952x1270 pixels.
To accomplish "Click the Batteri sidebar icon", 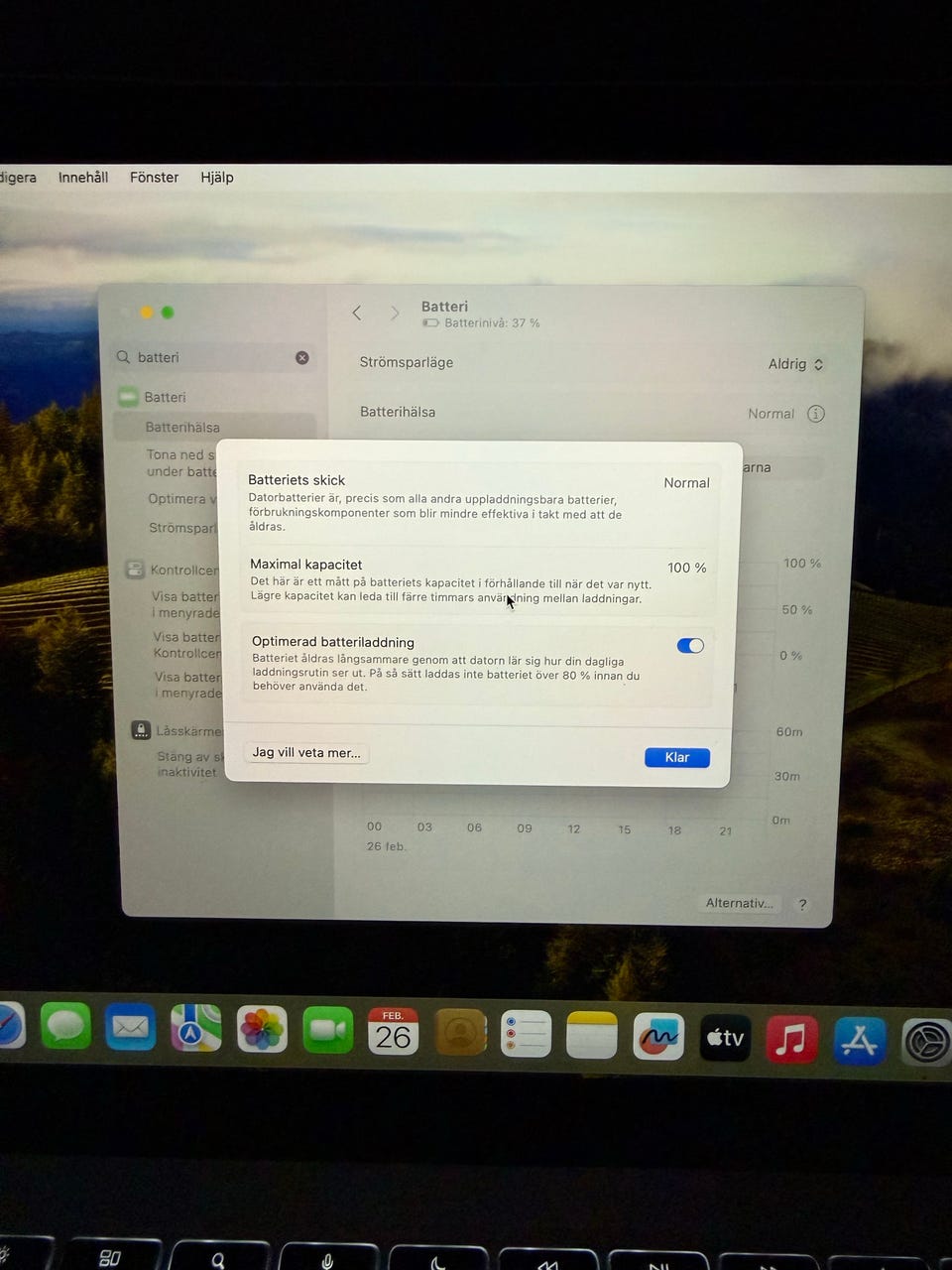I will coord(128,397).
